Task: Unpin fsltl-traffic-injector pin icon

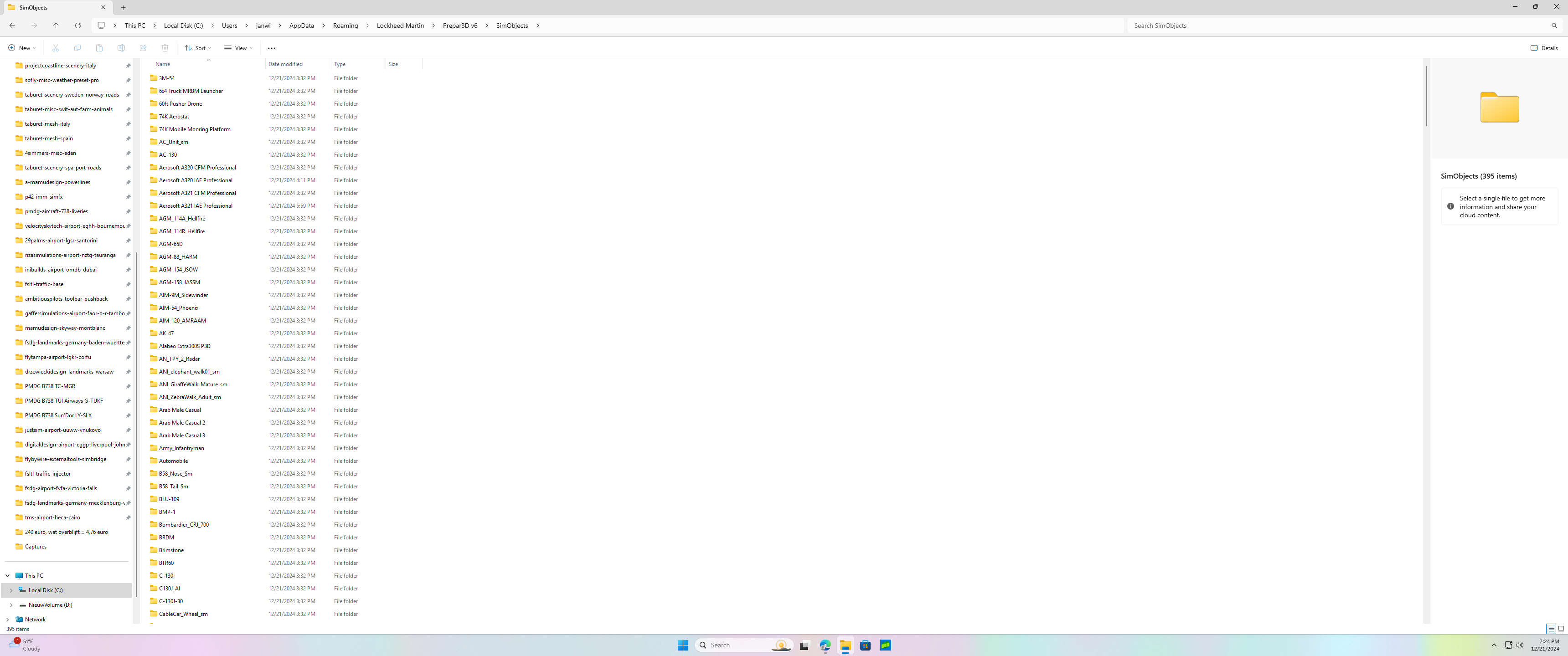Action: point(129,474)
